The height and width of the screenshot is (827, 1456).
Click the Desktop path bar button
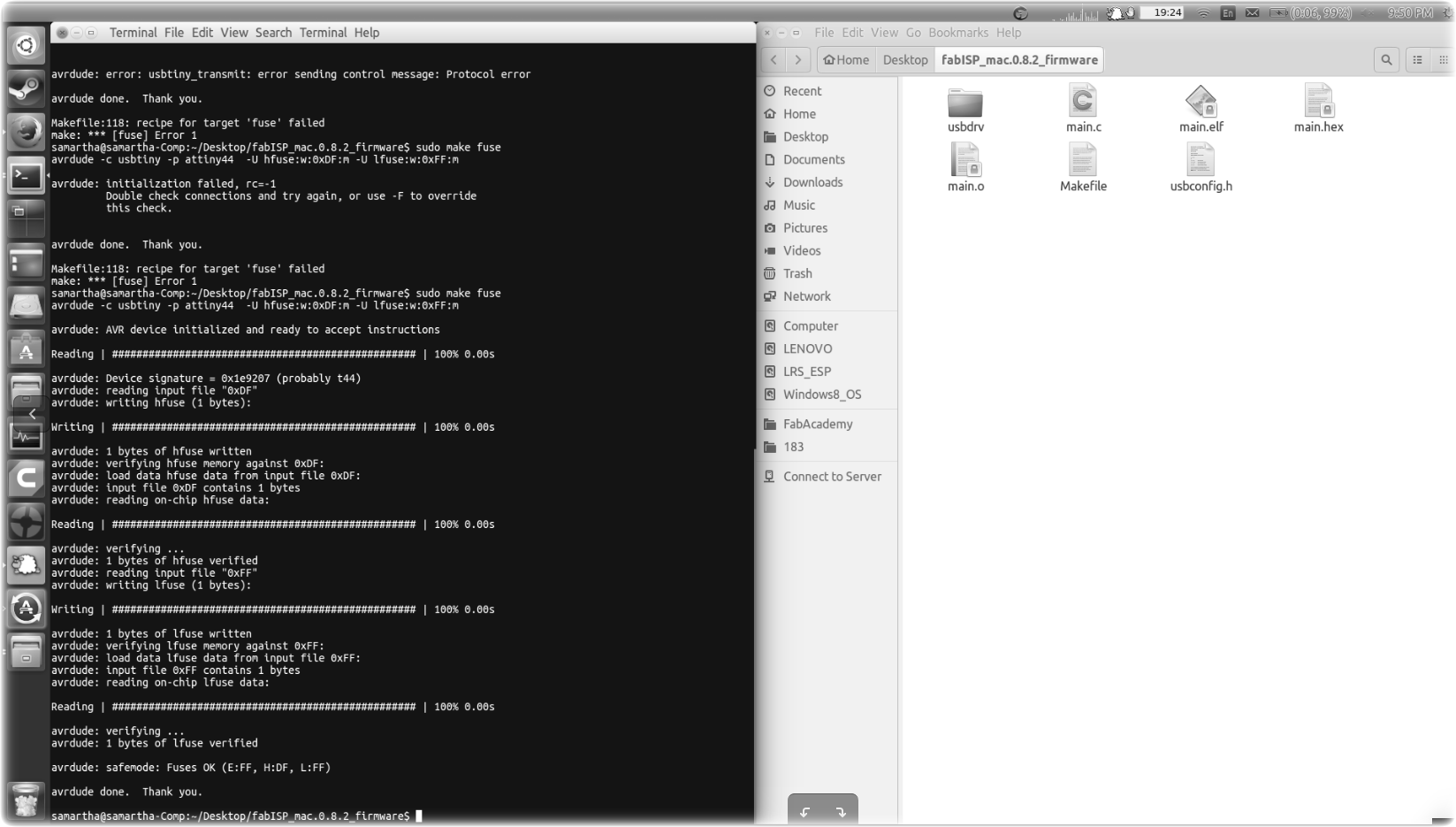905,60
